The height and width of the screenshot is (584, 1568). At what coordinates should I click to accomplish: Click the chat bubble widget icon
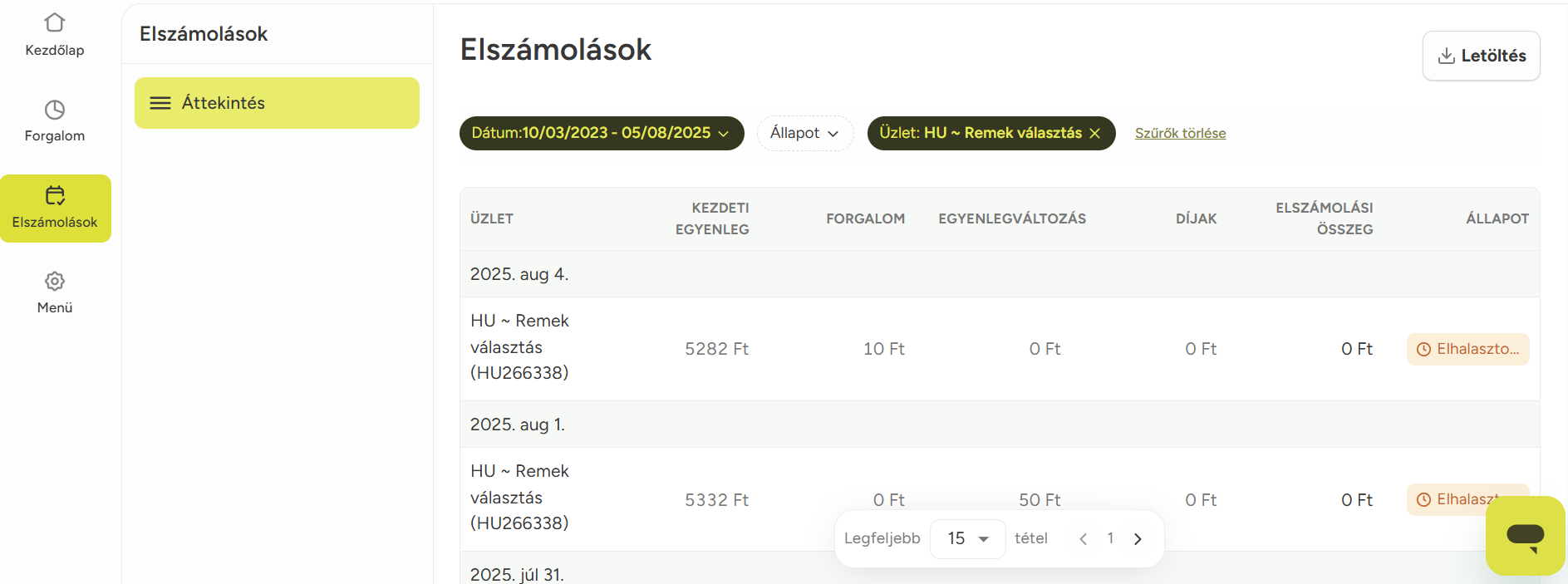1525,536
